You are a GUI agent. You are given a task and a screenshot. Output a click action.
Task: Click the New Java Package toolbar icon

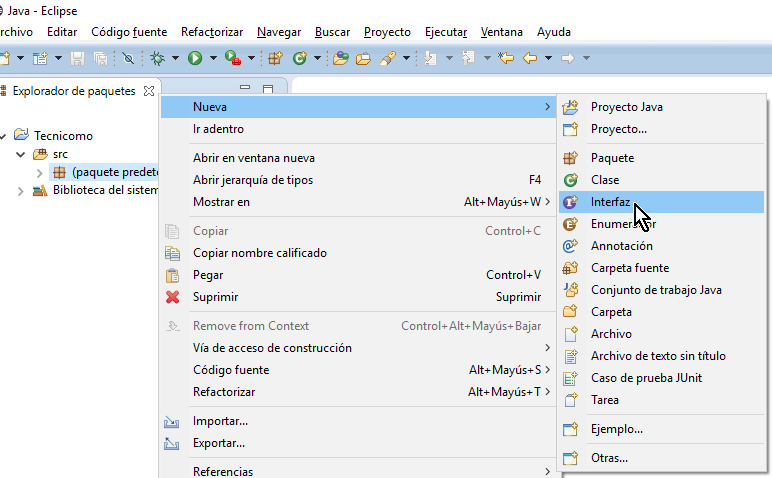pyautogui.click(x=275, y=58)
